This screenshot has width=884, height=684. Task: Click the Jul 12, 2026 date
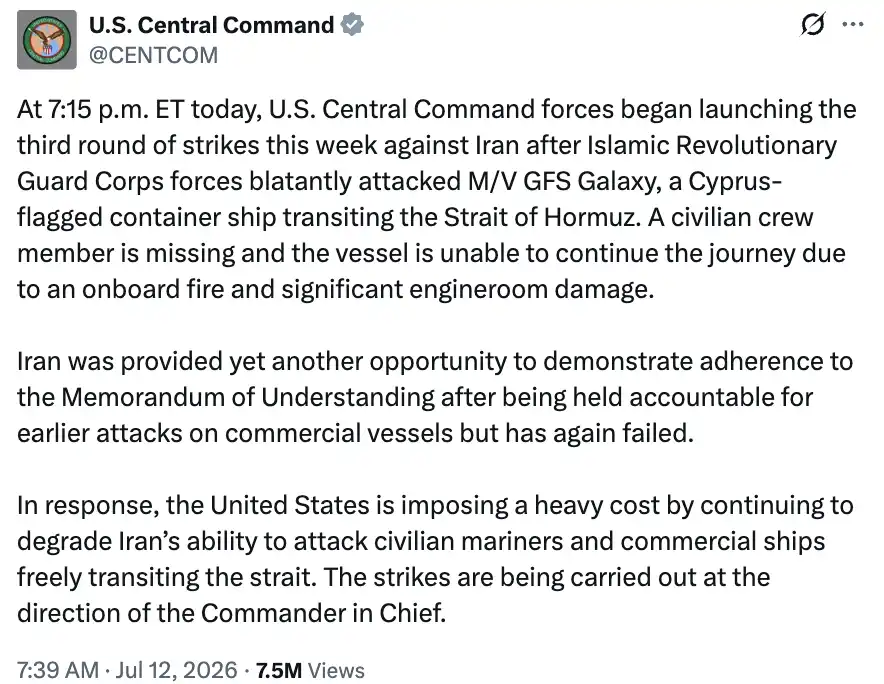pyautogui.click(x=176, y=670)
